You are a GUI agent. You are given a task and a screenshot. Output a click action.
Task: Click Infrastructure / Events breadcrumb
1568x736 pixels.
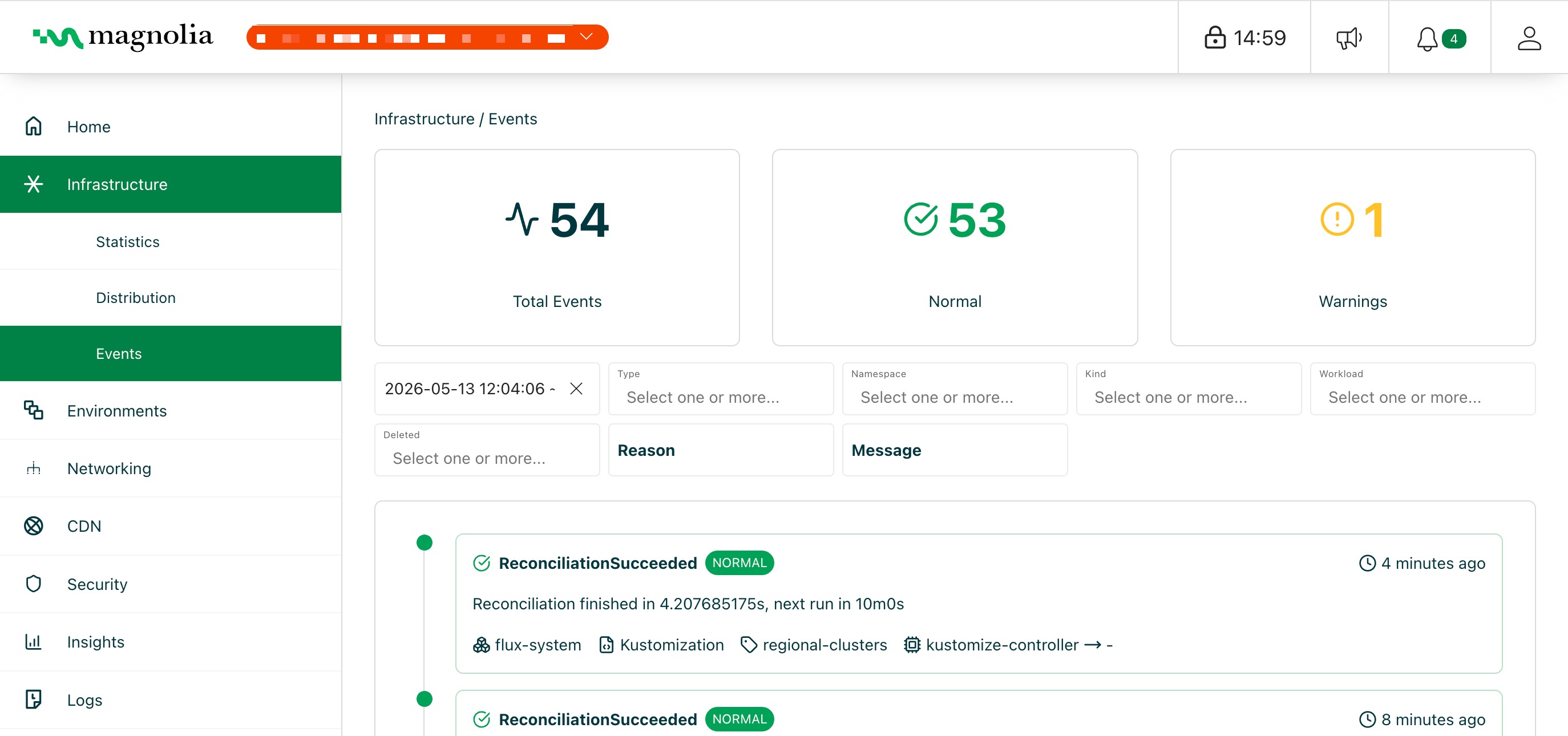tap(455, 119)
